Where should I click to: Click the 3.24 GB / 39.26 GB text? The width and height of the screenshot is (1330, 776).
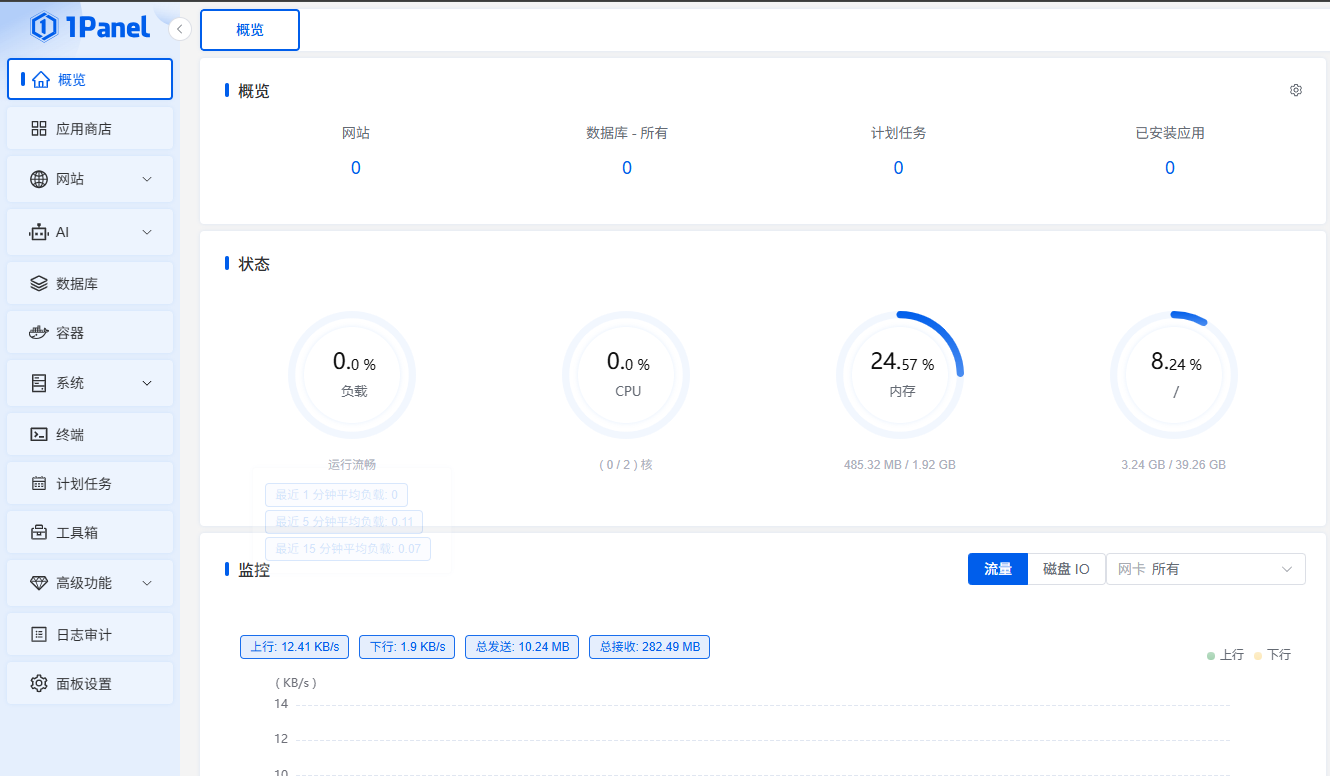(1174, 465)
